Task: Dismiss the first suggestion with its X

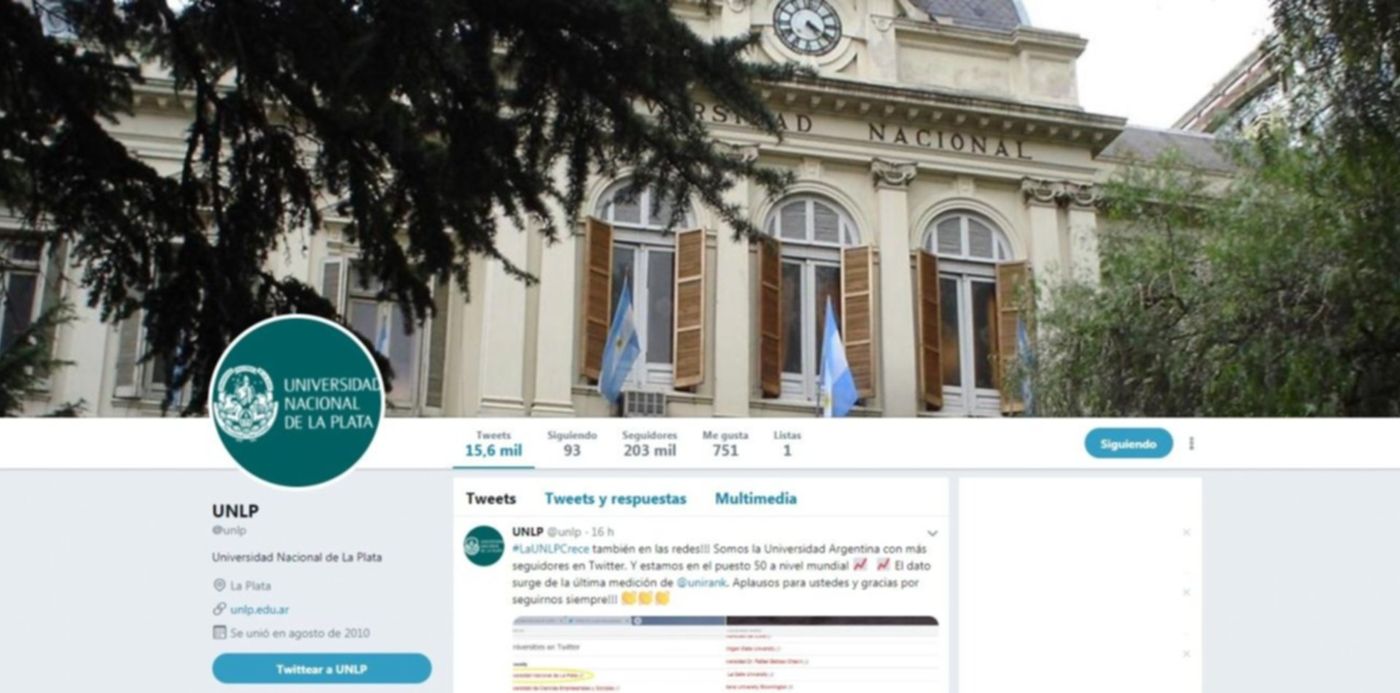Action: tap(1186, 532)
